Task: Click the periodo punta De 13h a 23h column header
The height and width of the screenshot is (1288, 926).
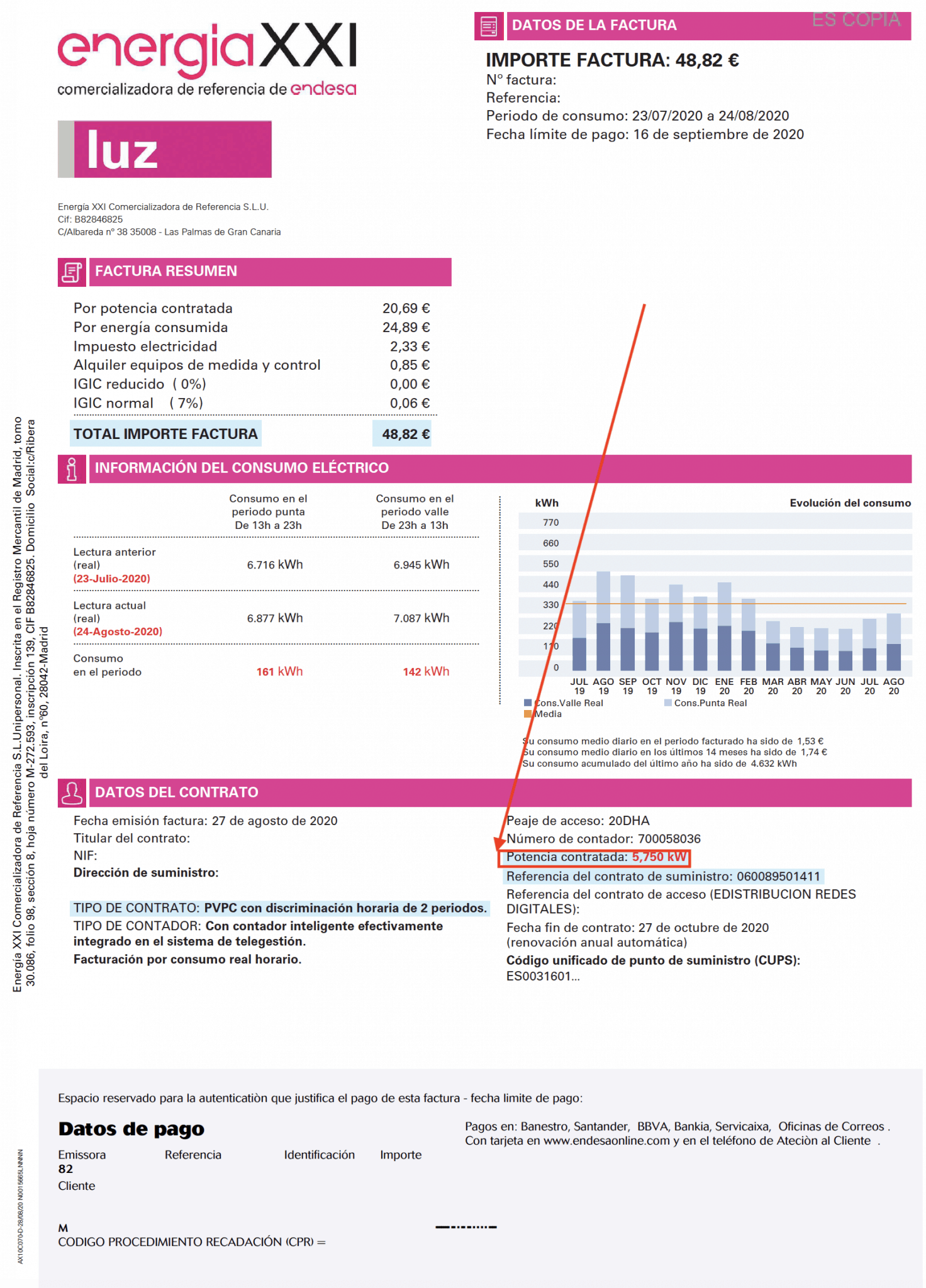Action: tap(268, 512)
